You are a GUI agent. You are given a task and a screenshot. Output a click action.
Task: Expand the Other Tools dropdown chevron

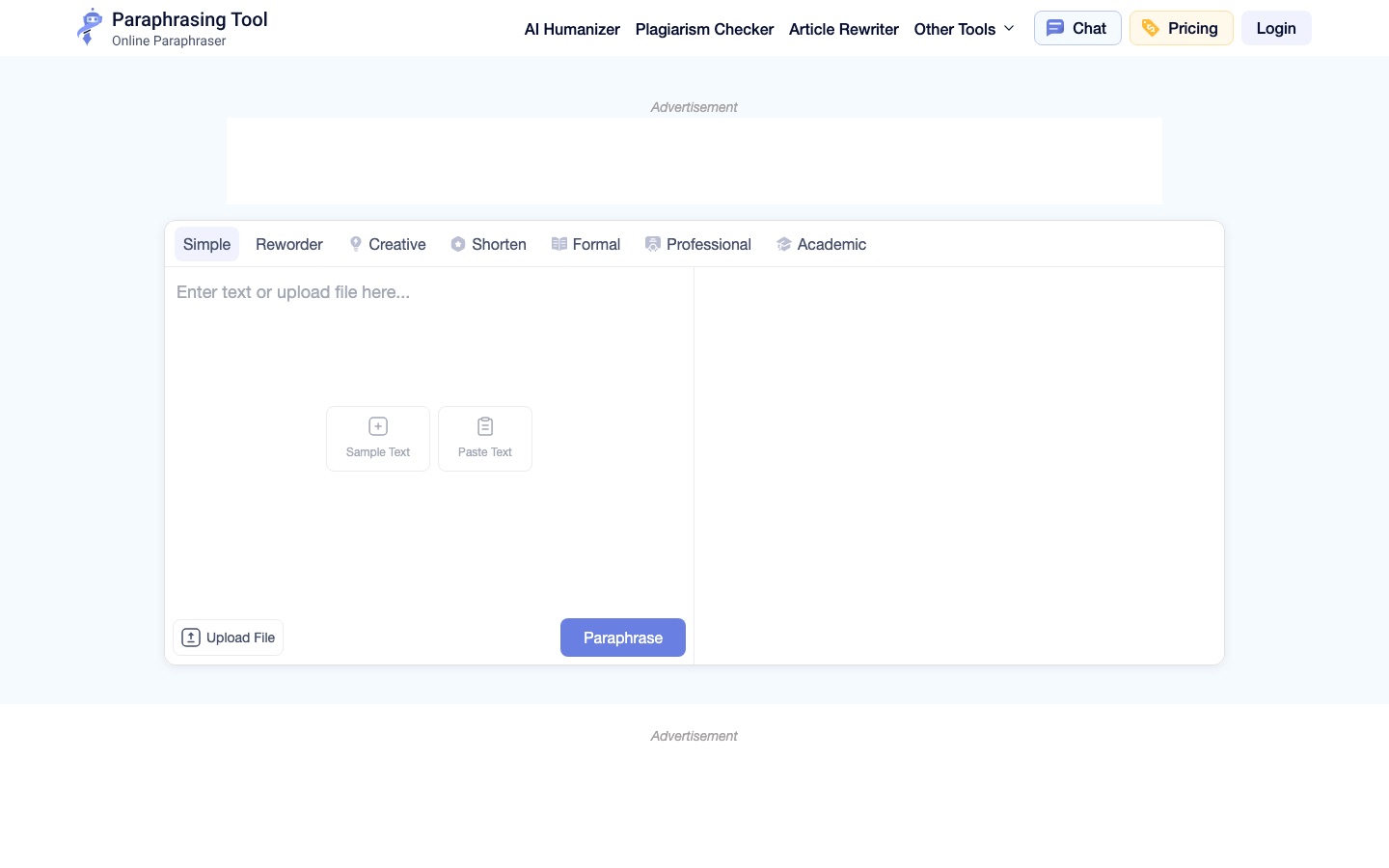[1009, 29]
